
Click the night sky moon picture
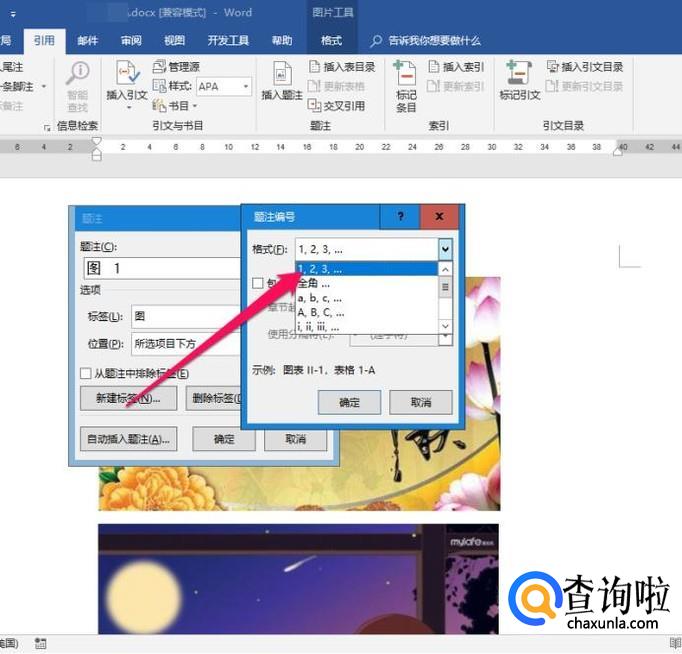click(298, 579)
